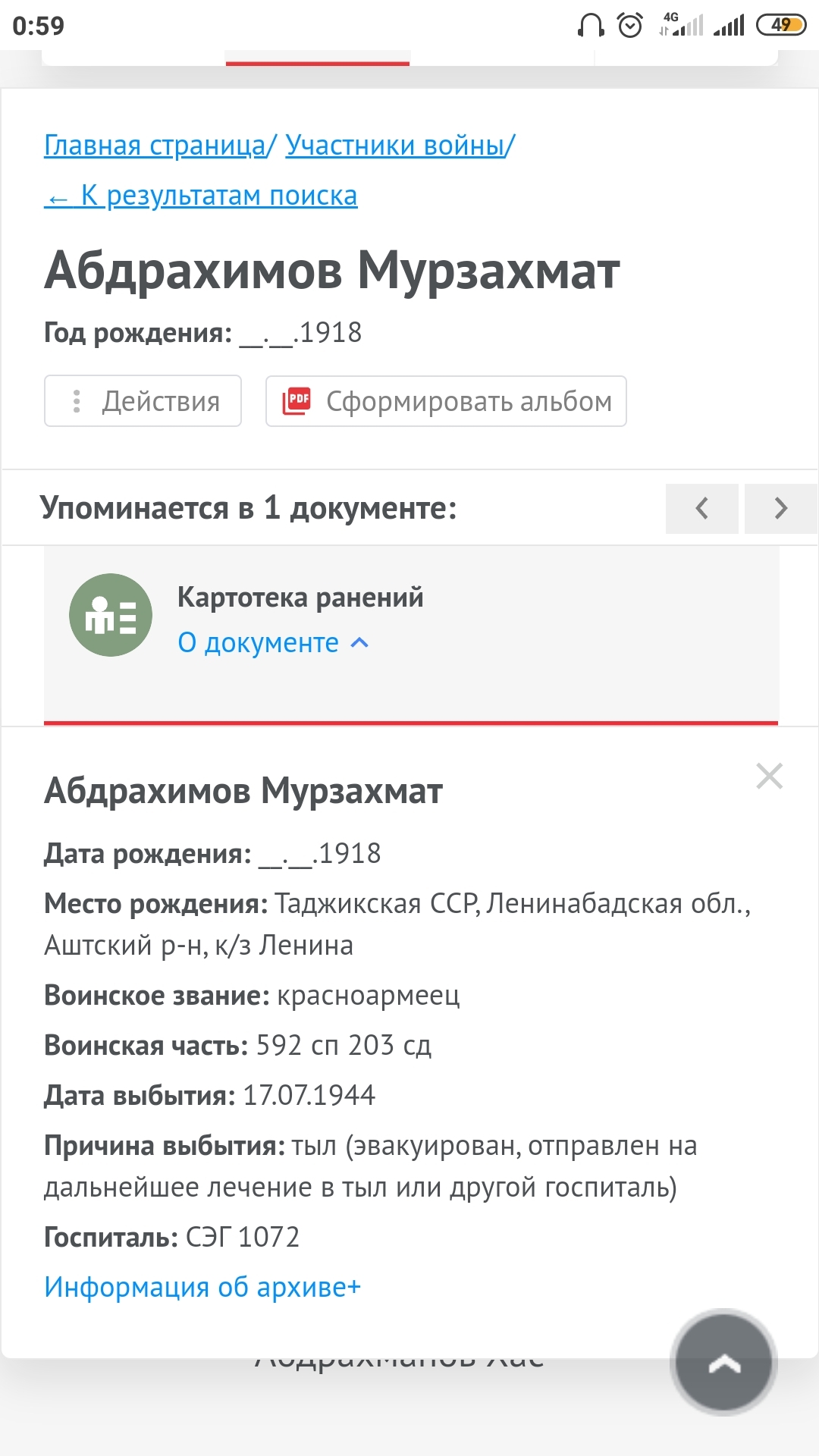The height and width of the screenshot is (1456, 819).
Task: Close the Абдрахимов Мурзахмат detail card
Action: pos(769,776)
